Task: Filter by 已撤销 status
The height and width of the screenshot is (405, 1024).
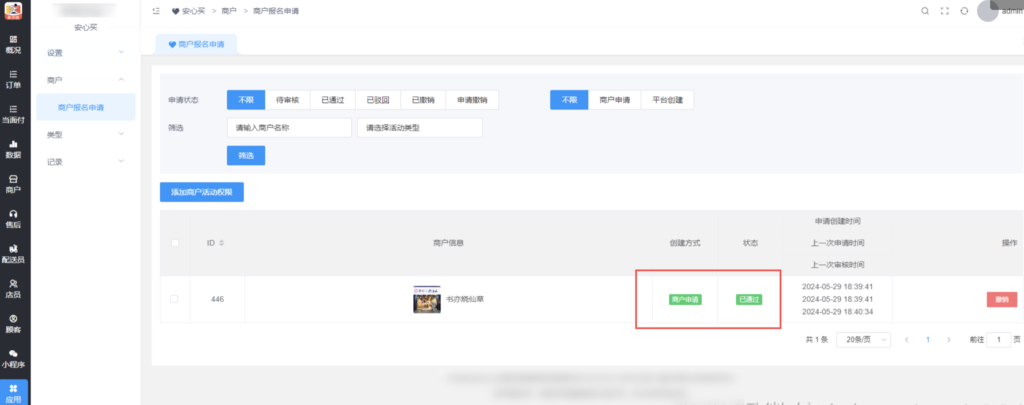Action: click(x=423, y=100)
